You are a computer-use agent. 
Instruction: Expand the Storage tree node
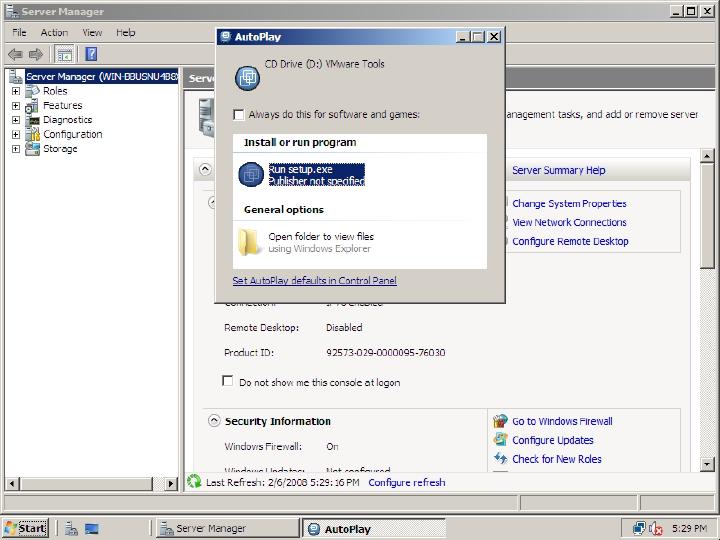tap(16, 149)
